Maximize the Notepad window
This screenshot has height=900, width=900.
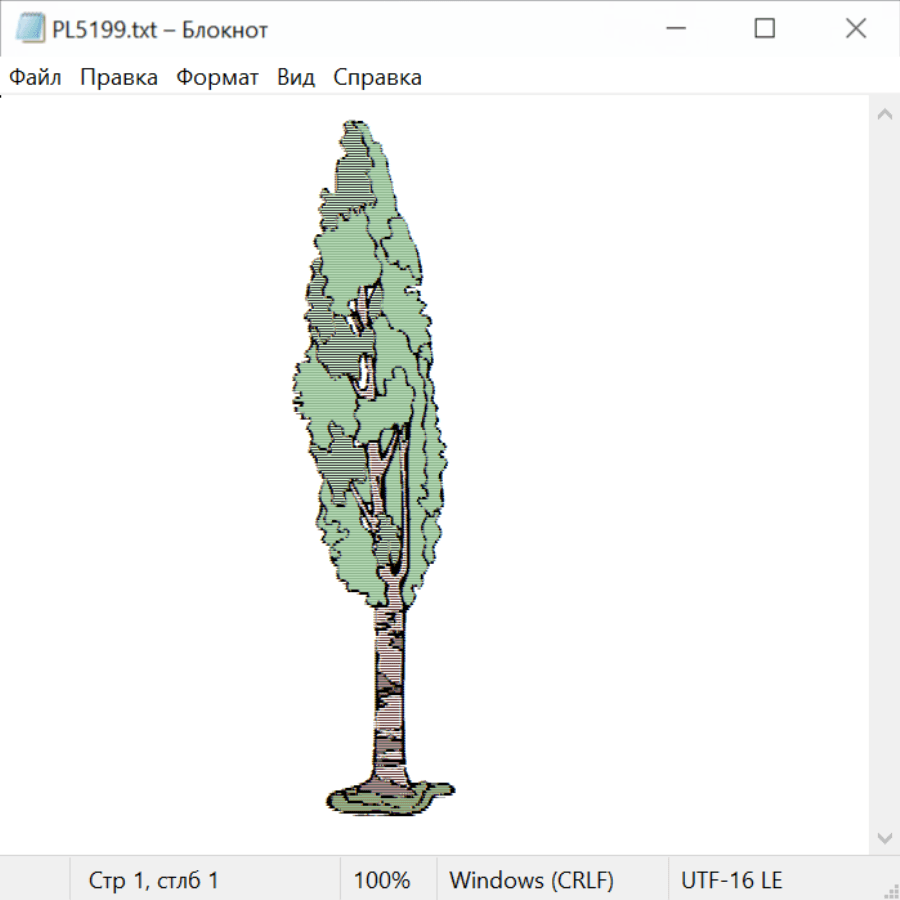click(x=764, y=29)
